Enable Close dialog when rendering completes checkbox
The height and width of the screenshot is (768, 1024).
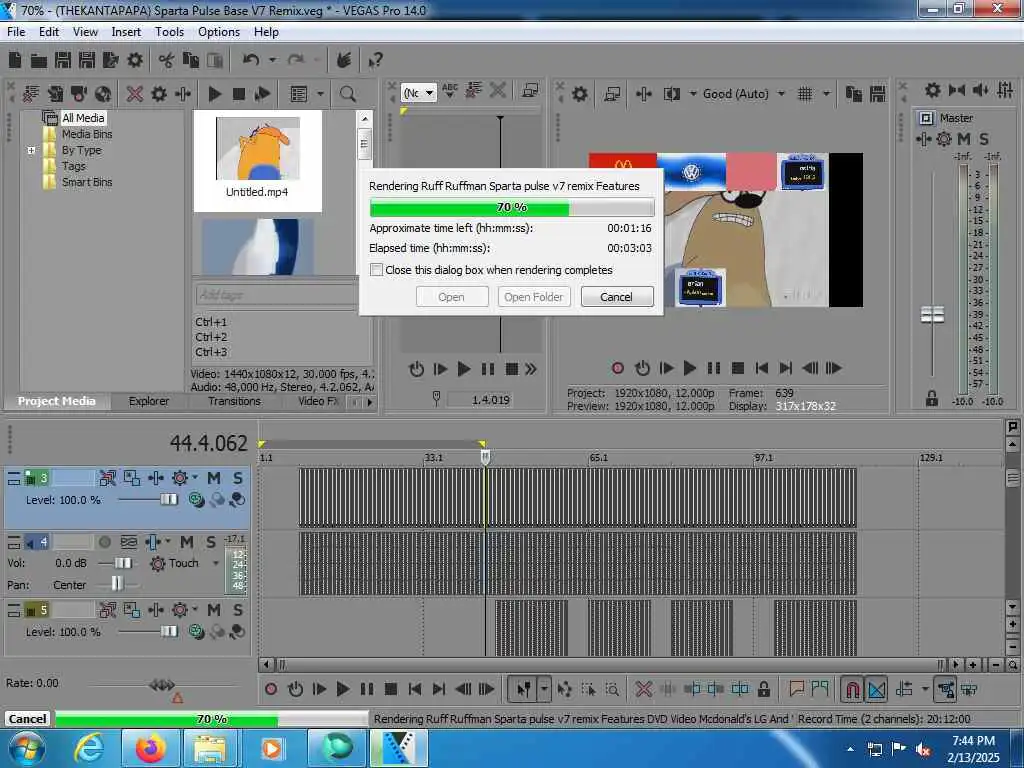tap(376, 270)
